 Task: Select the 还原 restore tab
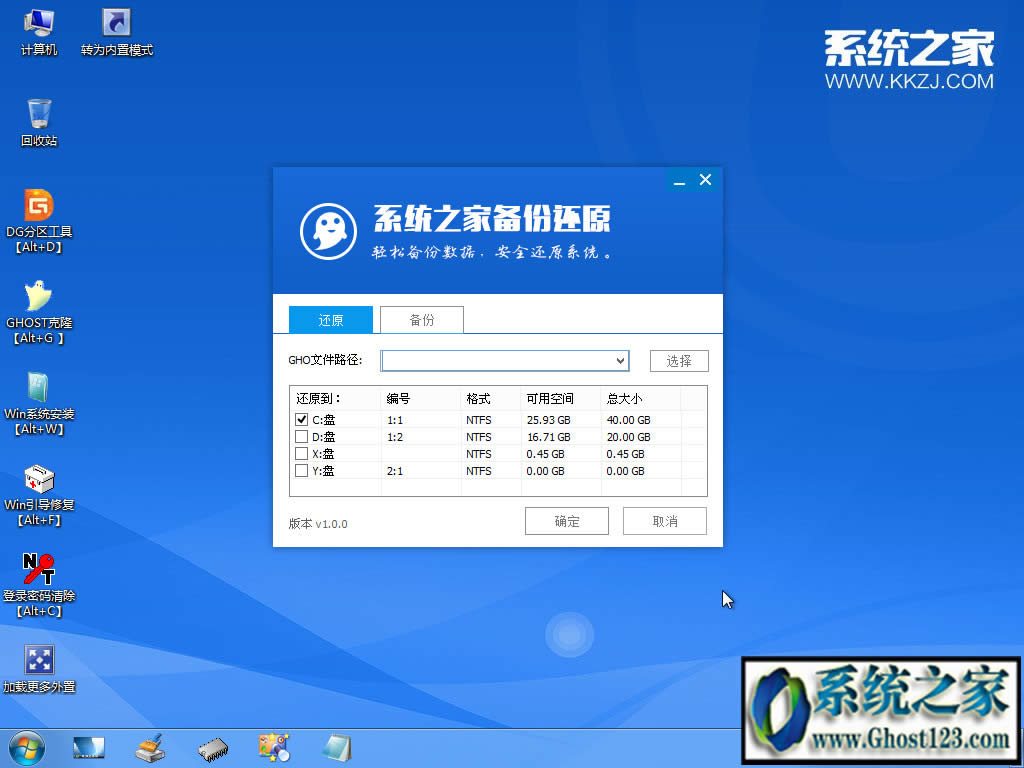coord(330,319)
